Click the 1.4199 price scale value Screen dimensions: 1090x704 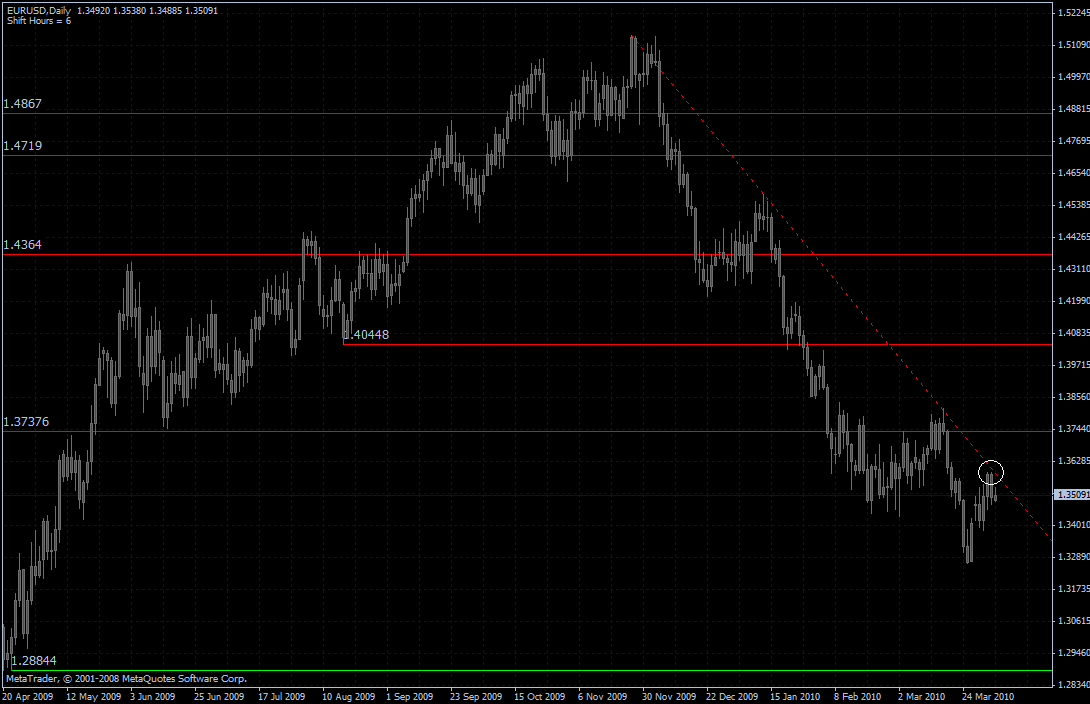[x=1073, y=300]
